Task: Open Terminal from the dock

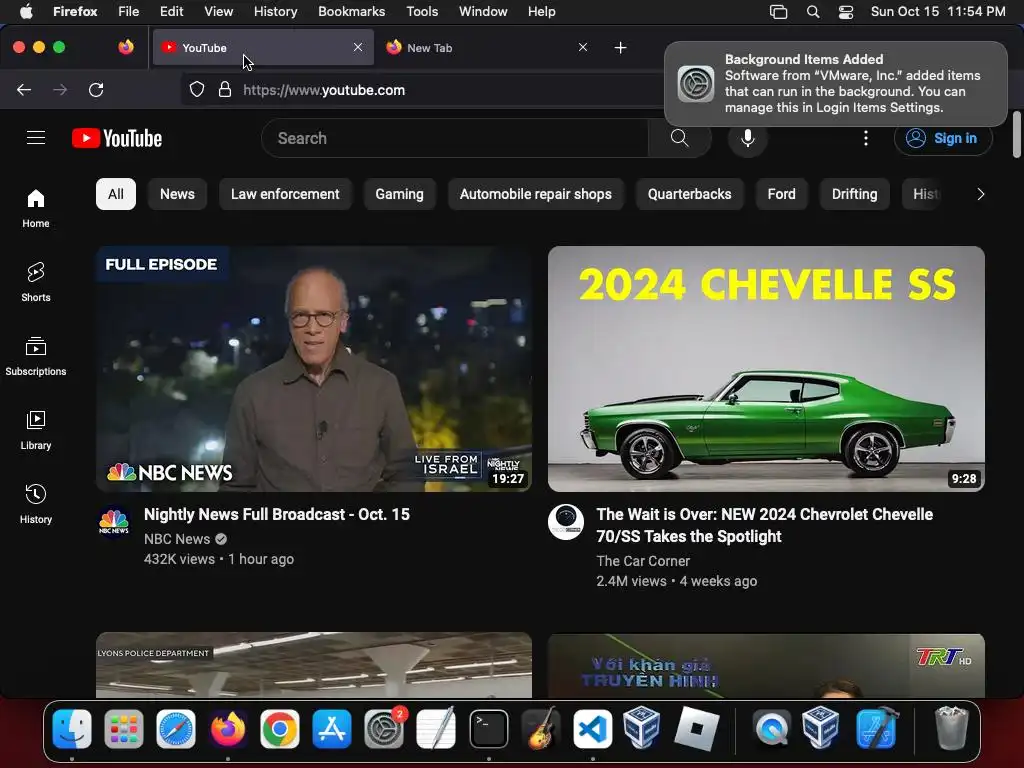Action: [488, 729]
